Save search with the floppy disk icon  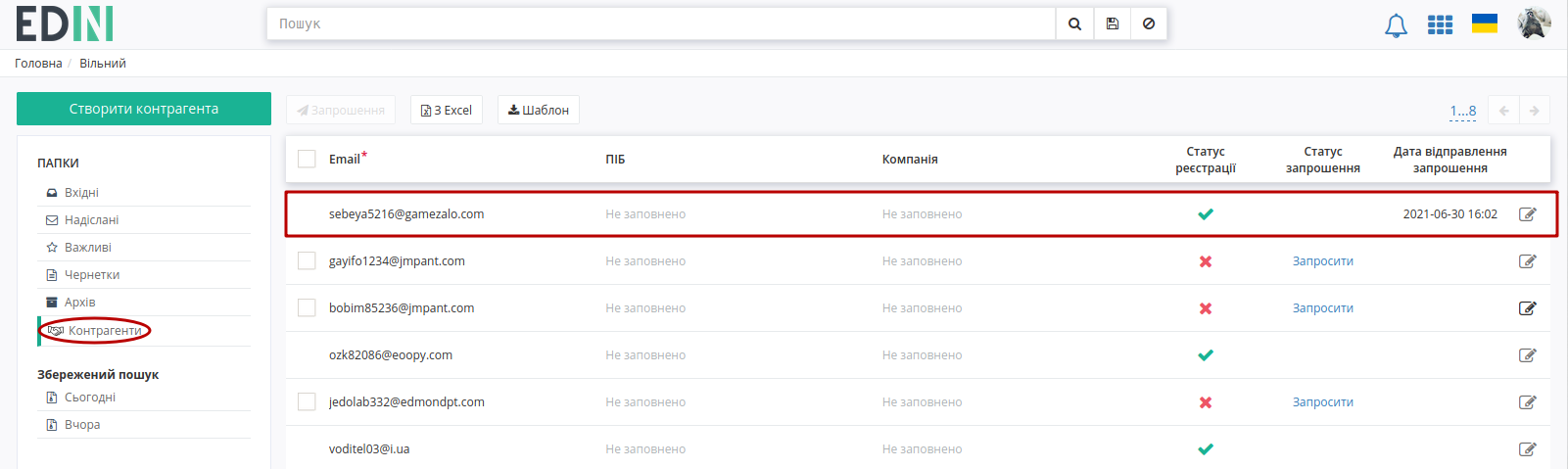(1112, 23)
